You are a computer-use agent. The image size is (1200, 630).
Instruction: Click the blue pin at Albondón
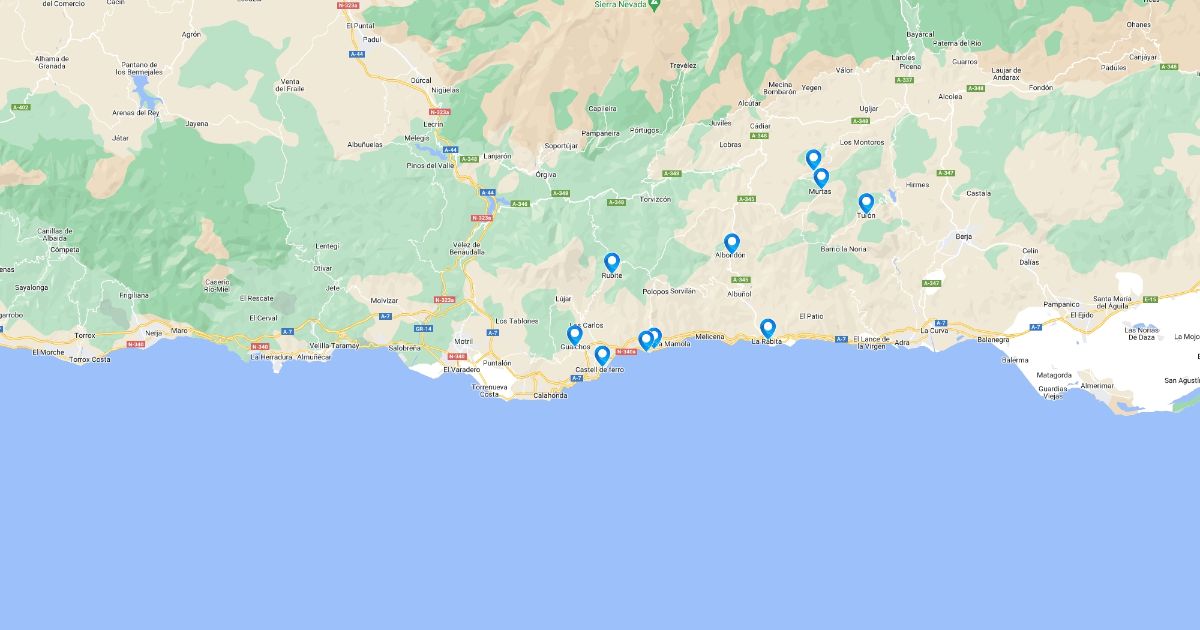732,243
